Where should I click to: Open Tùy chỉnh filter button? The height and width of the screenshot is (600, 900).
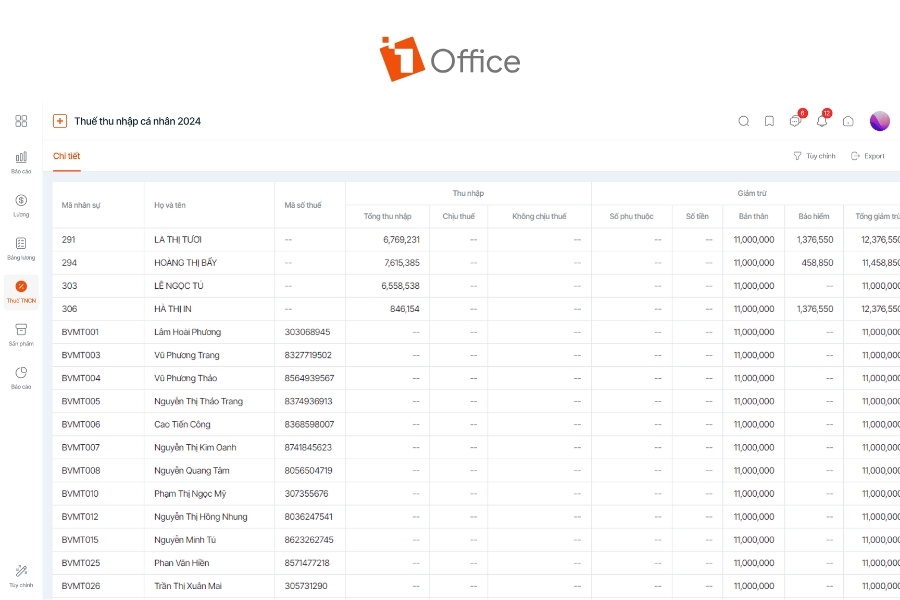pyautogui.click(x=814, y=156)
